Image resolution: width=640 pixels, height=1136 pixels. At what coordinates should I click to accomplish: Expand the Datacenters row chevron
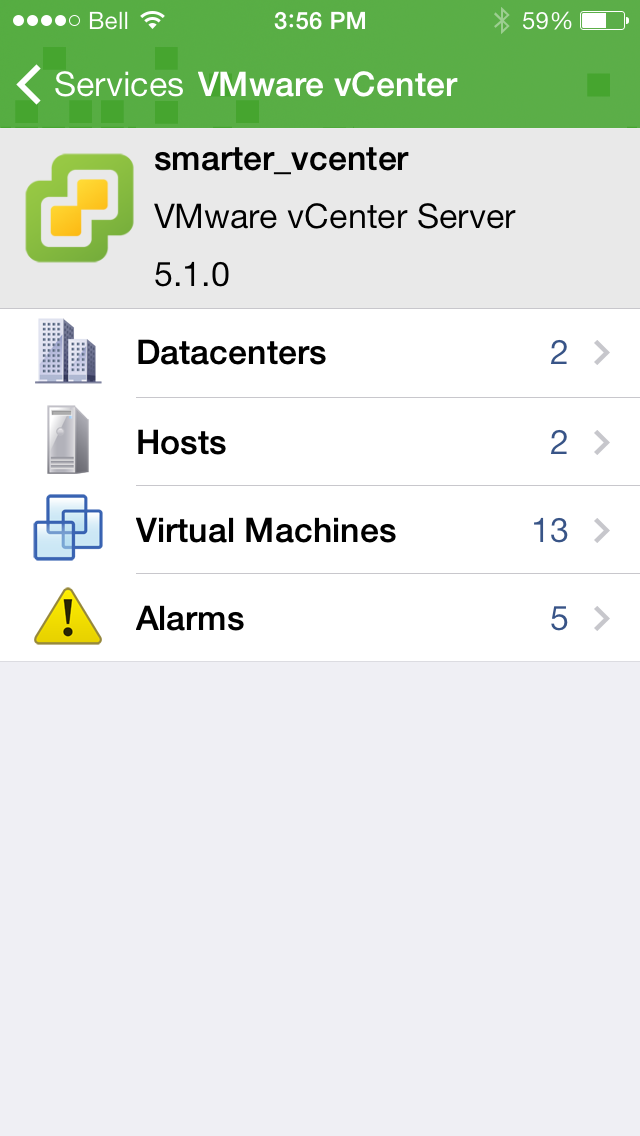601,352
